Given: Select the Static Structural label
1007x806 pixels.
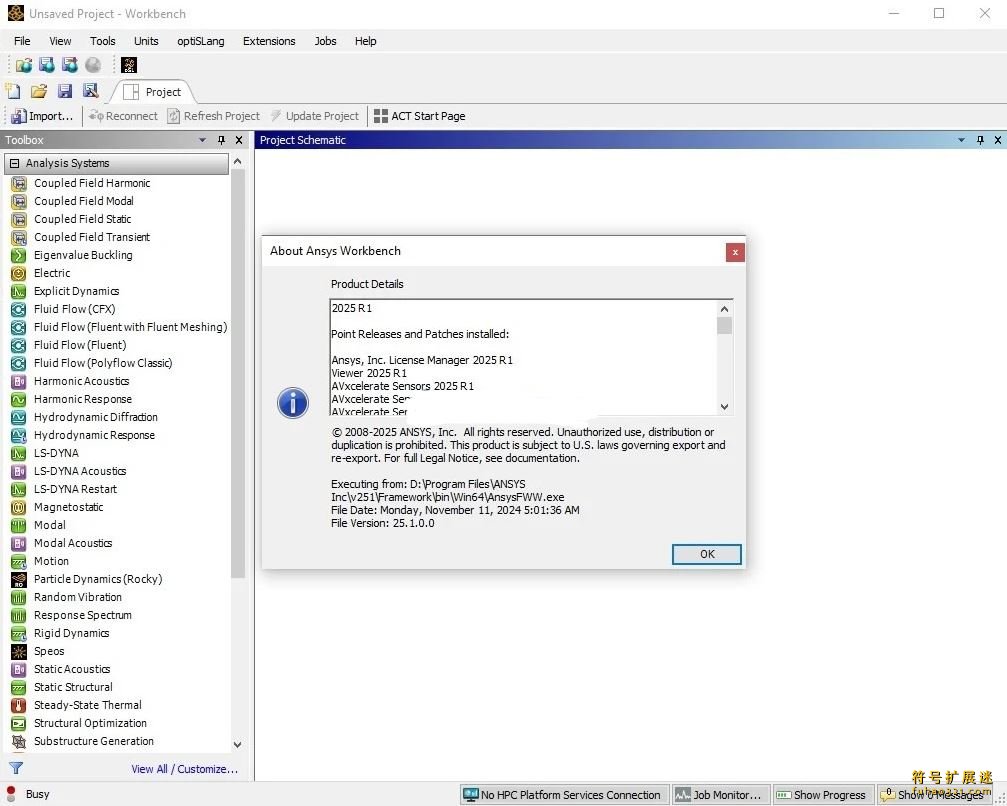Looking at the screenshot, I should pyautogui.click(x=73, y=687).
